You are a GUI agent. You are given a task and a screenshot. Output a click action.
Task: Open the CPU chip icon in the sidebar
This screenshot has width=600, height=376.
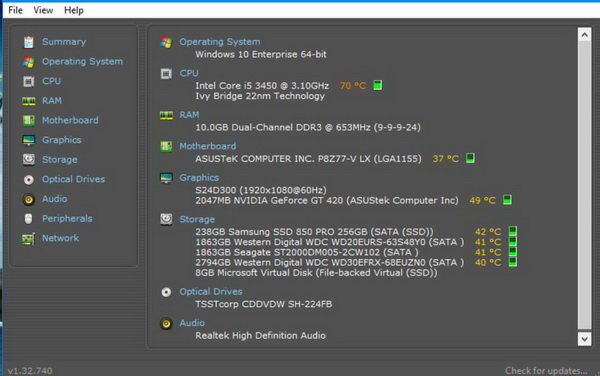[29, 81]
